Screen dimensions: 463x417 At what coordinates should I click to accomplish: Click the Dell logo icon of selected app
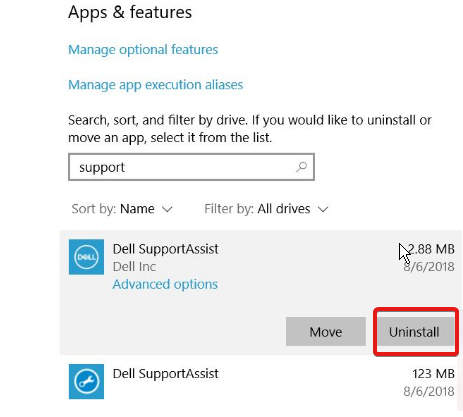pos(86,257)
